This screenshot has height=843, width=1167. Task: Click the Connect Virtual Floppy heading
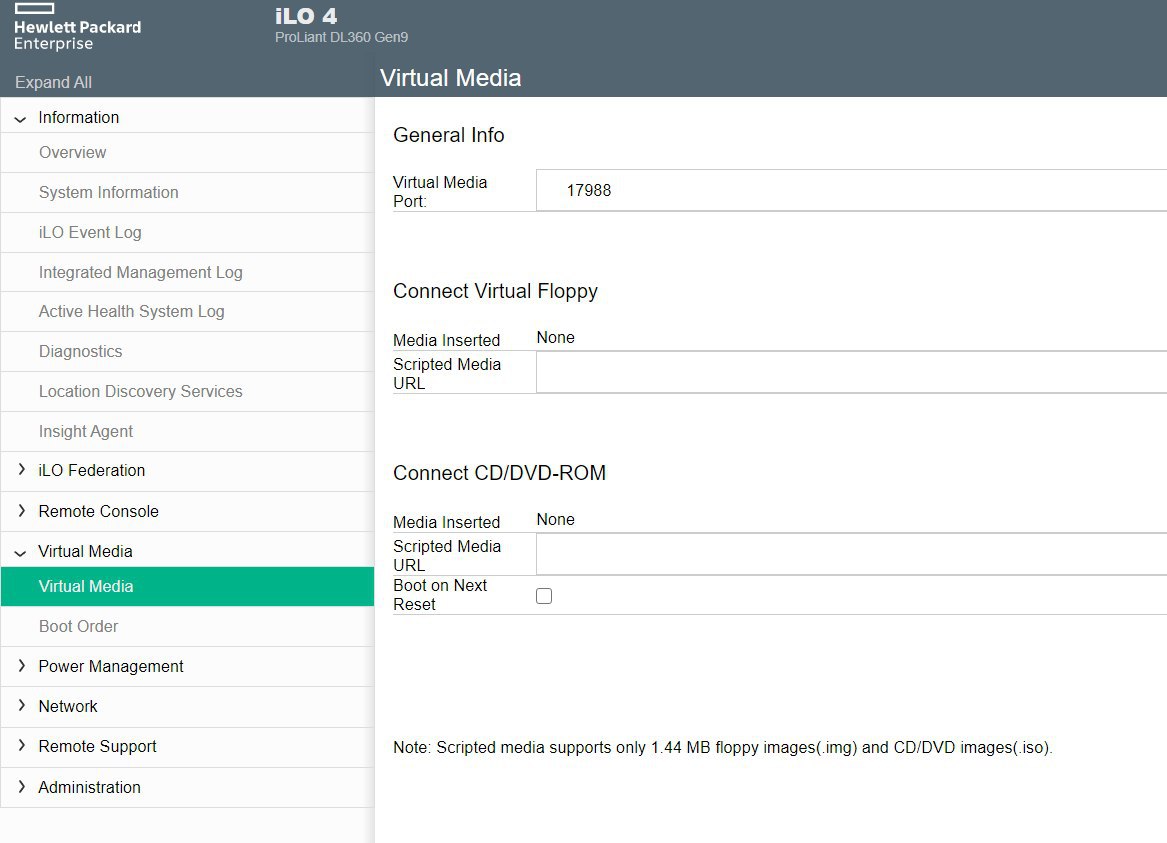click(x=496, y=291)
